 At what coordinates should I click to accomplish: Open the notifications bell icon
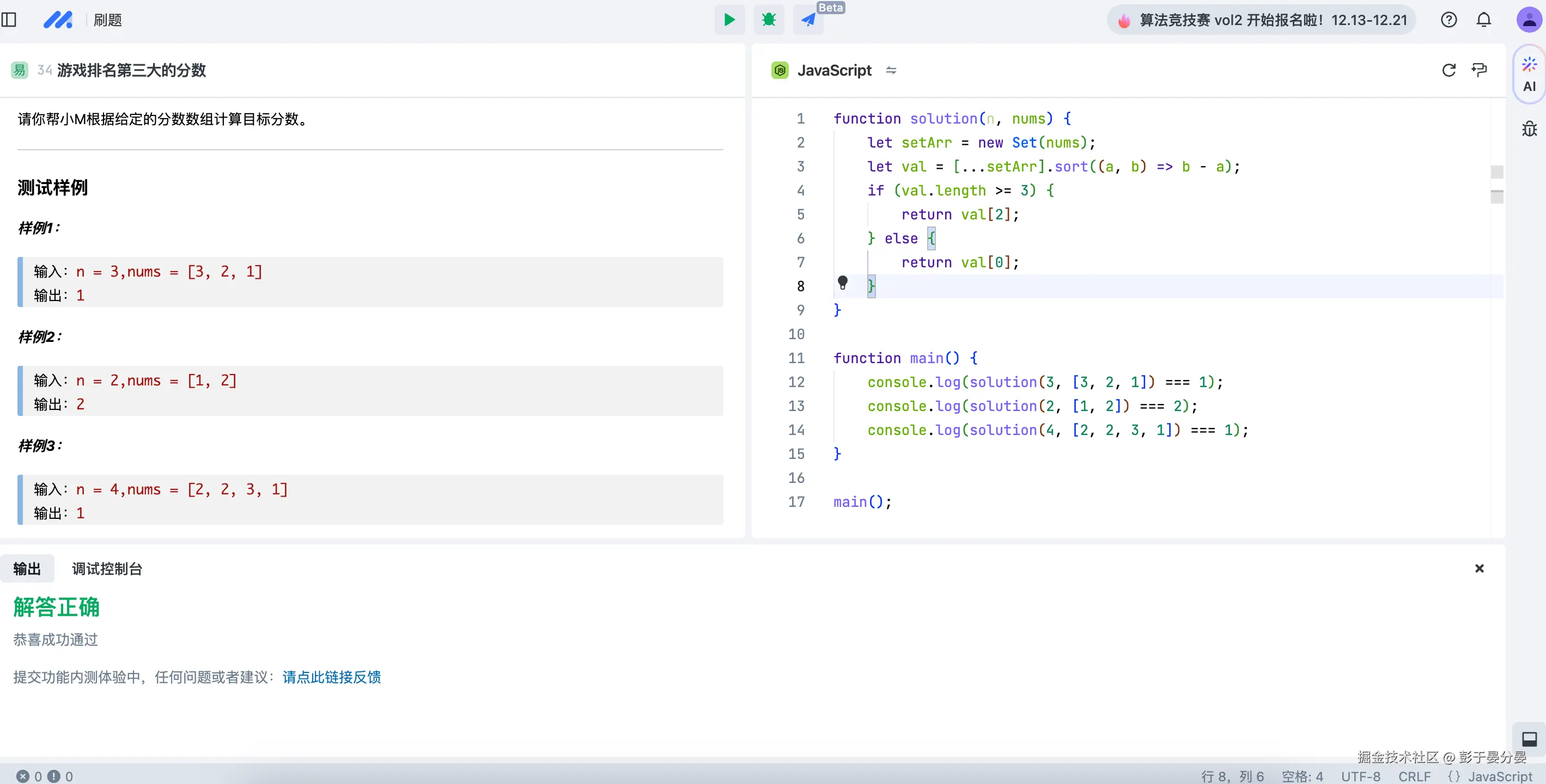[x=1483, y=20]
